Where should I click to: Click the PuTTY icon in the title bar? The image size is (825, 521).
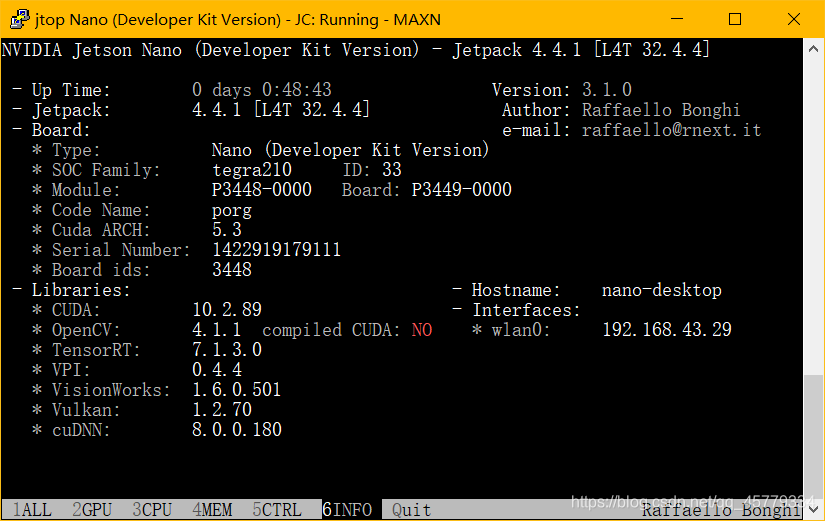coord(19,19)
